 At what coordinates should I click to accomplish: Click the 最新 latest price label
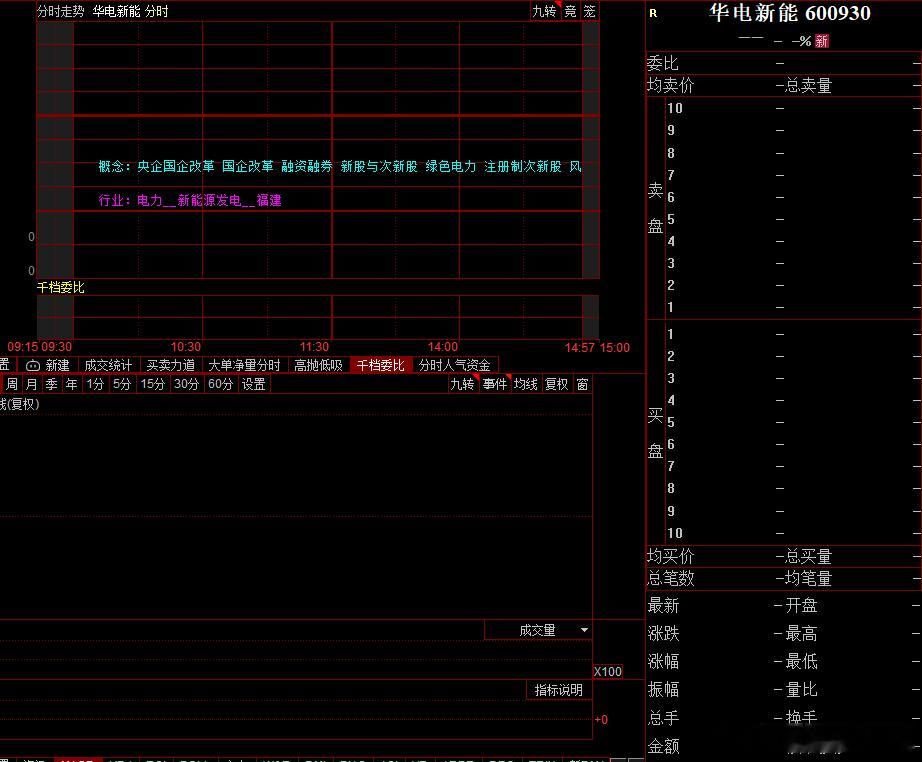coord(663,605)
